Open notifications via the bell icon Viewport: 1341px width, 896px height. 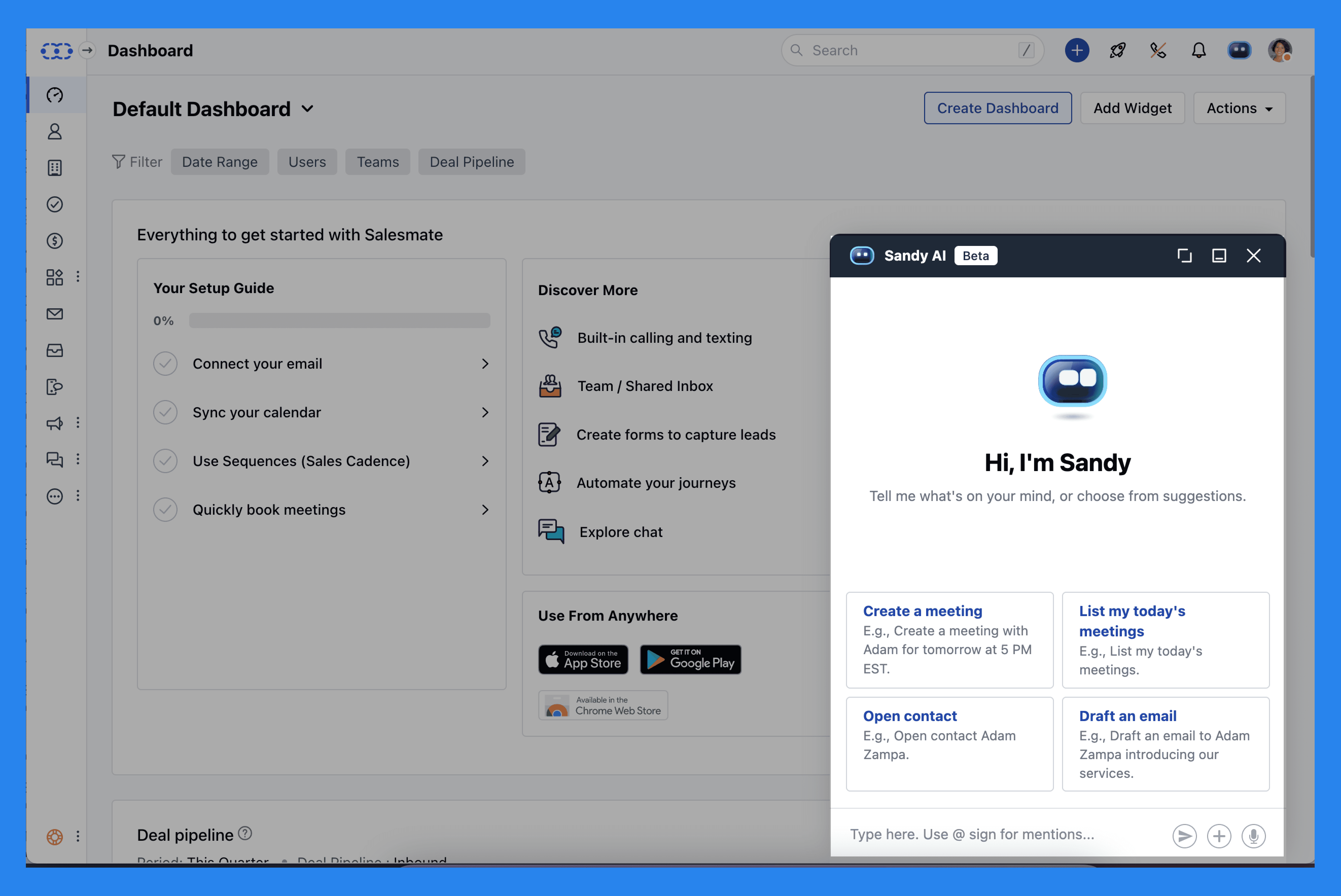[x=1198, y=50]
